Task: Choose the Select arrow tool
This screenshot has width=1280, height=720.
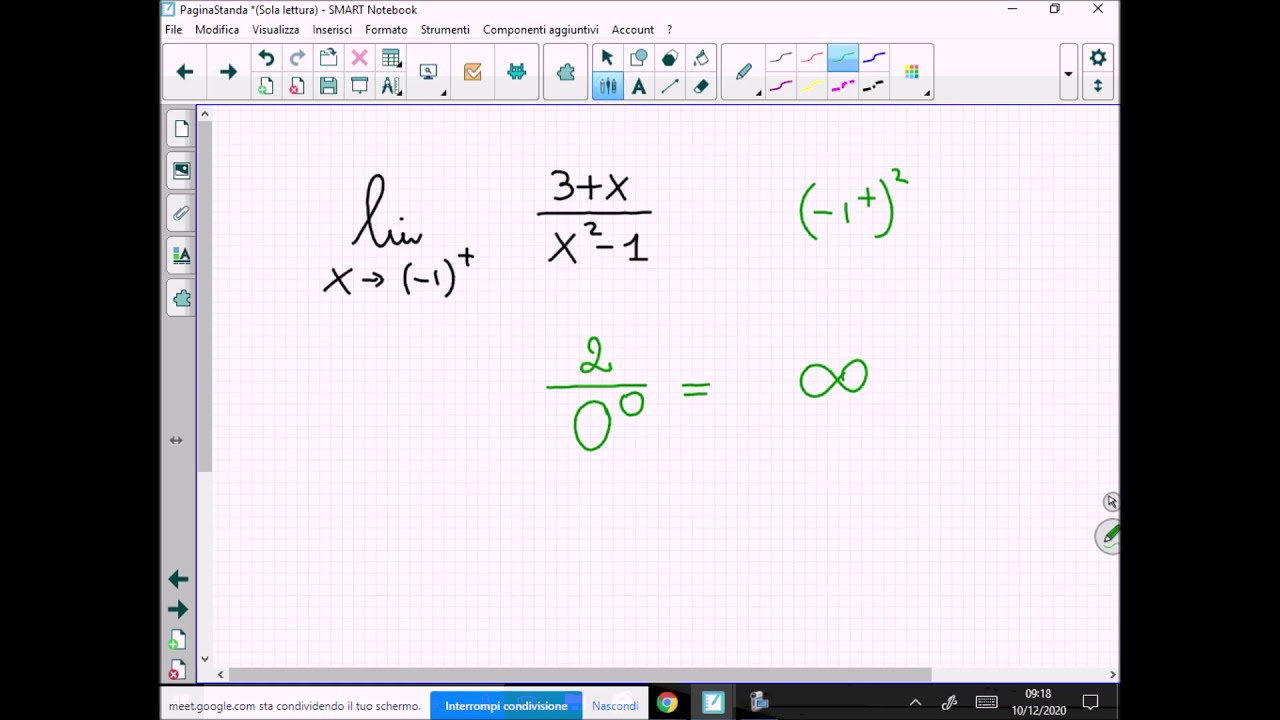Action: [x=607, y=58]
